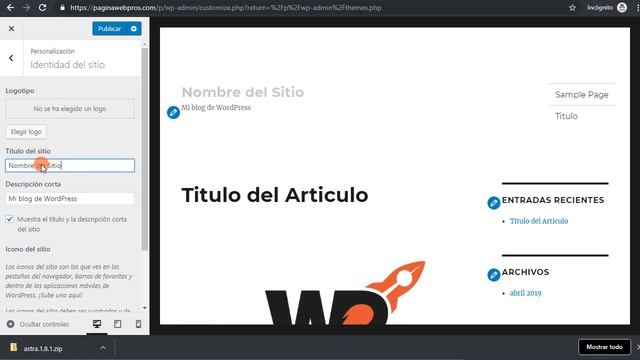This screenshot has width=640, height=360.
Task: Open Titulo del Articulo post heading
Action: pos(275,195)
